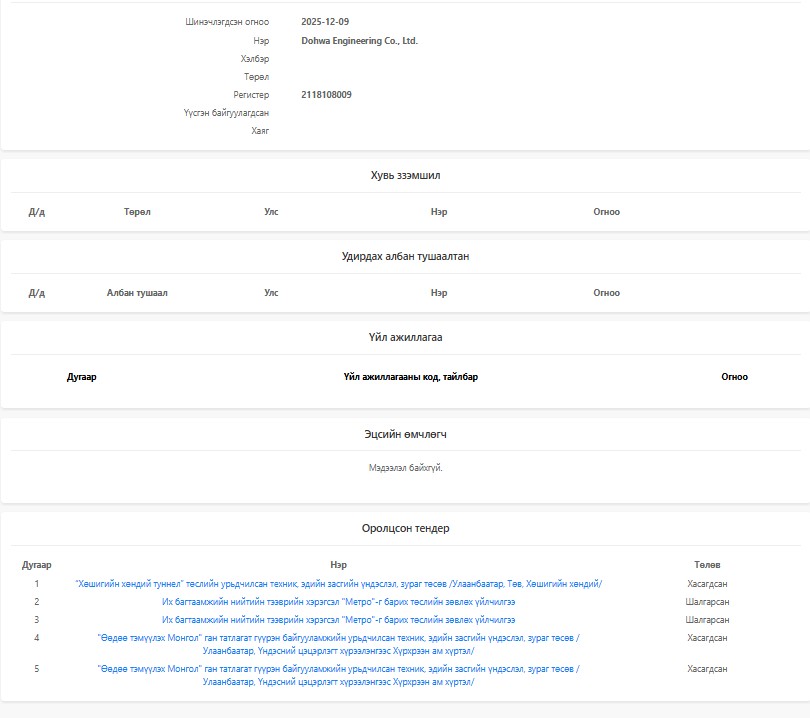This screenshot has height=718, width=810.
Task: Click the "Үйл ажиллагаа" section heading
Action: click(406, 337)
